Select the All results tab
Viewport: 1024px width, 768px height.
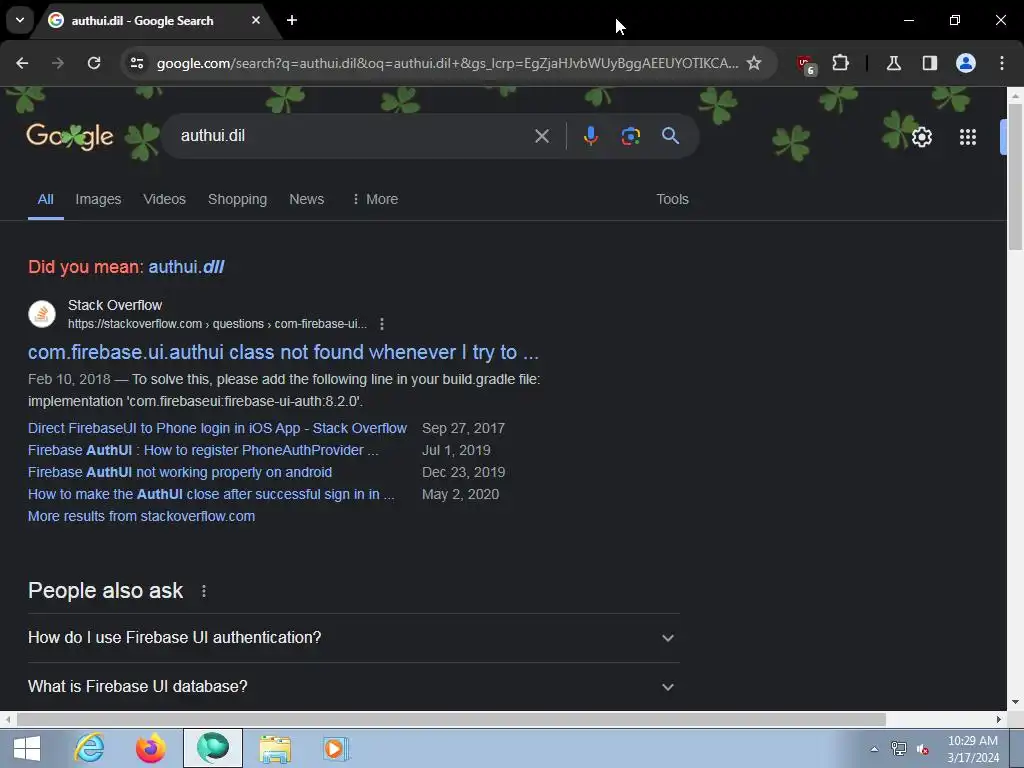coord(45,199)
